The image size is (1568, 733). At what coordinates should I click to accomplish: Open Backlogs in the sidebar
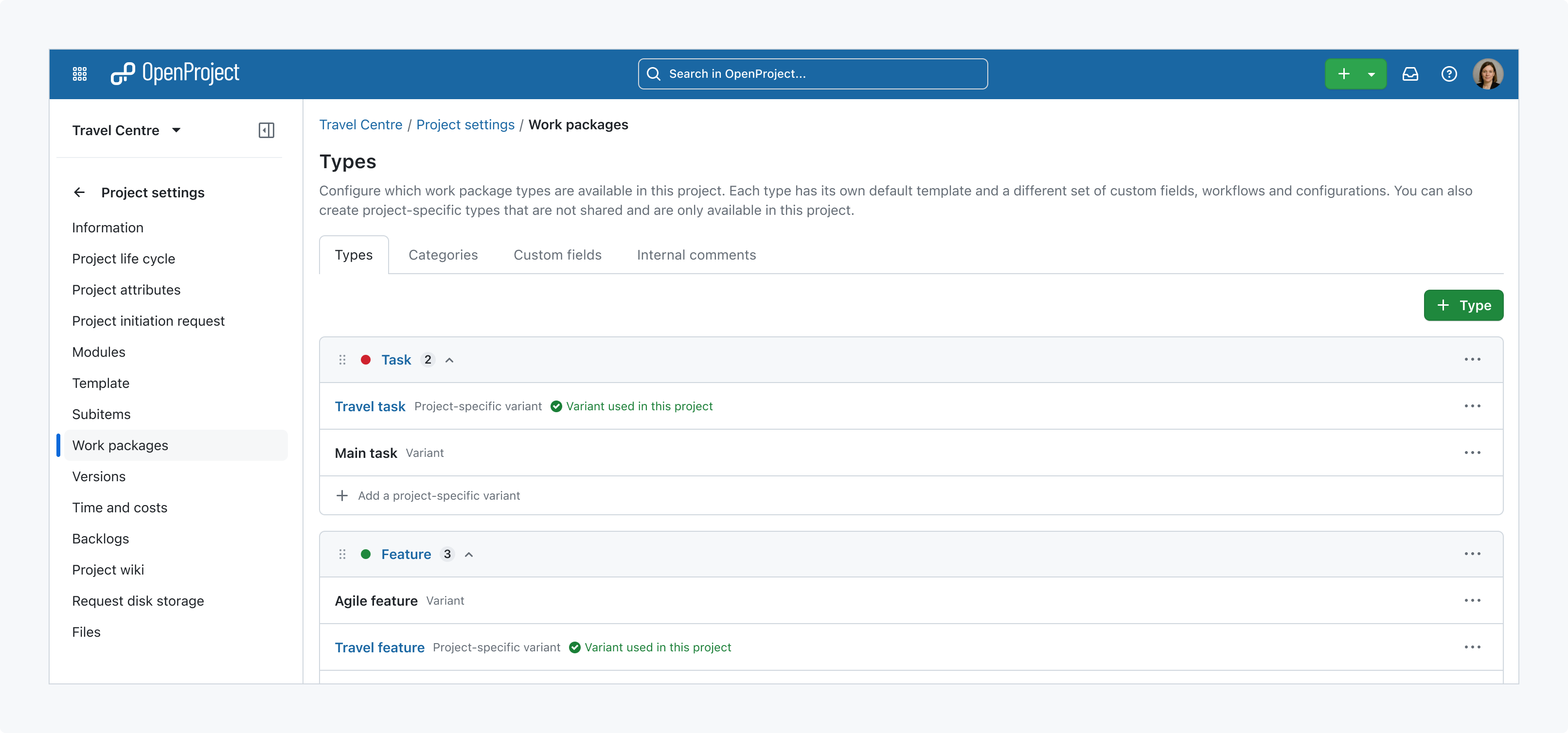pyautogui.click(x=101, y=539)
